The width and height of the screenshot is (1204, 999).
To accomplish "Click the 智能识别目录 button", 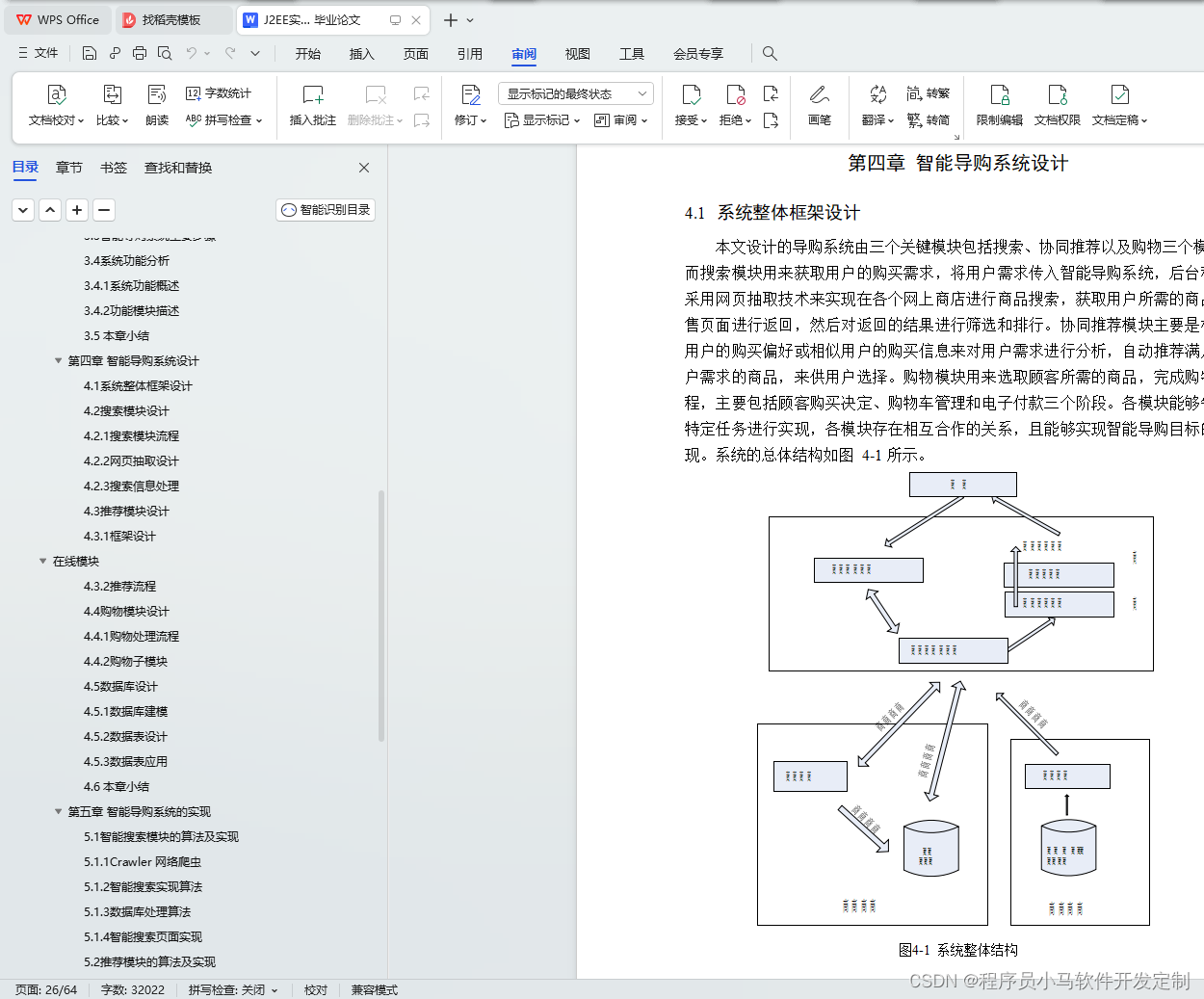I will (326, 209).
